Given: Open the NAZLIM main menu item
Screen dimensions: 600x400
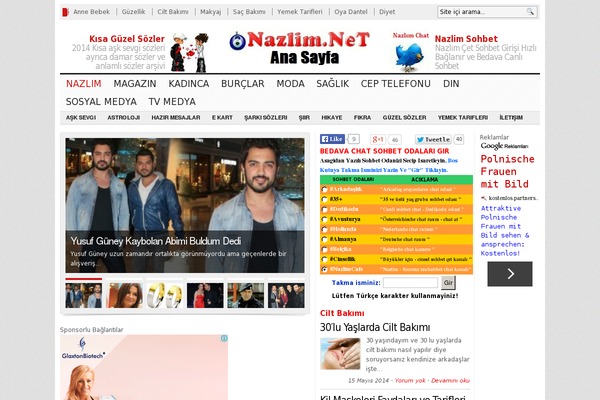Looking at the screenshot, I should [83, 83].
